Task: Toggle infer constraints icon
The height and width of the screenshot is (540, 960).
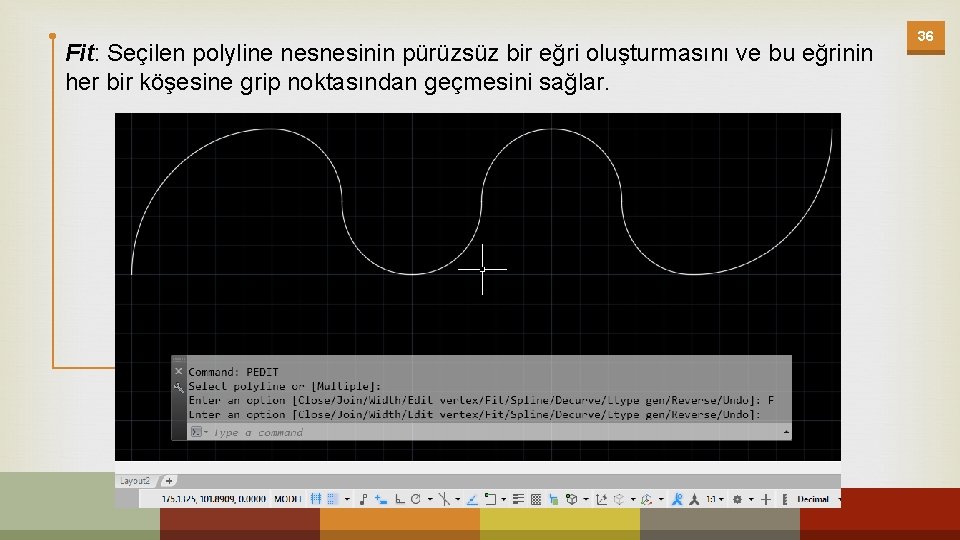Action: [x=364, y=499]
